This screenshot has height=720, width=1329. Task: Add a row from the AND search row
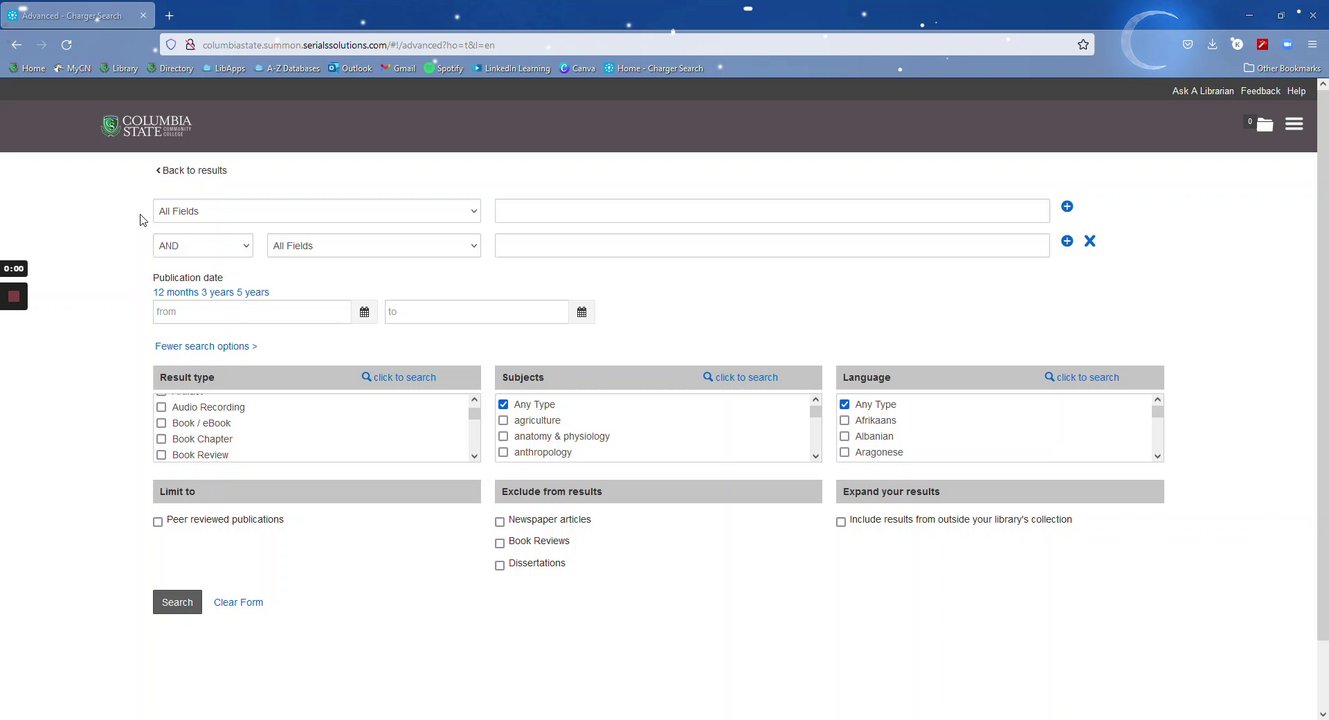(x=1067, y=241)
